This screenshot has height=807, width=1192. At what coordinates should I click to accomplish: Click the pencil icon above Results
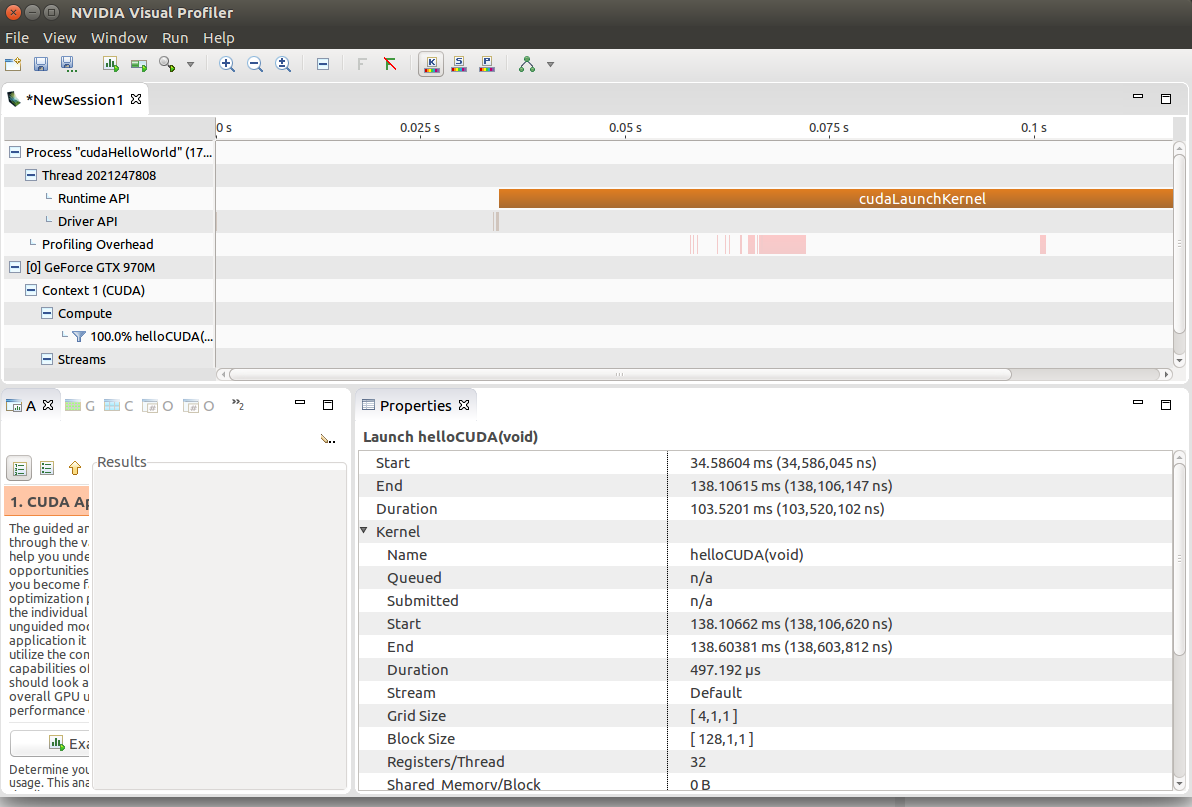[x=328, y=438]
